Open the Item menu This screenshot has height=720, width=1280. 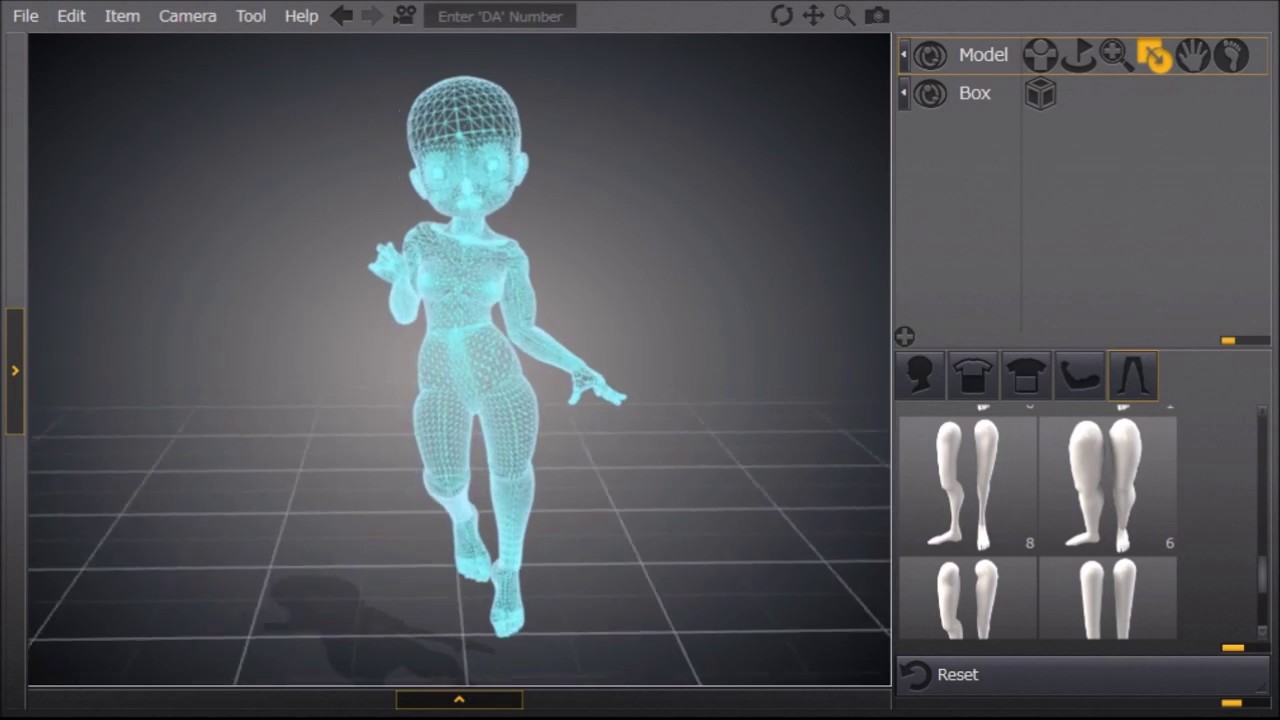(122, 16)
